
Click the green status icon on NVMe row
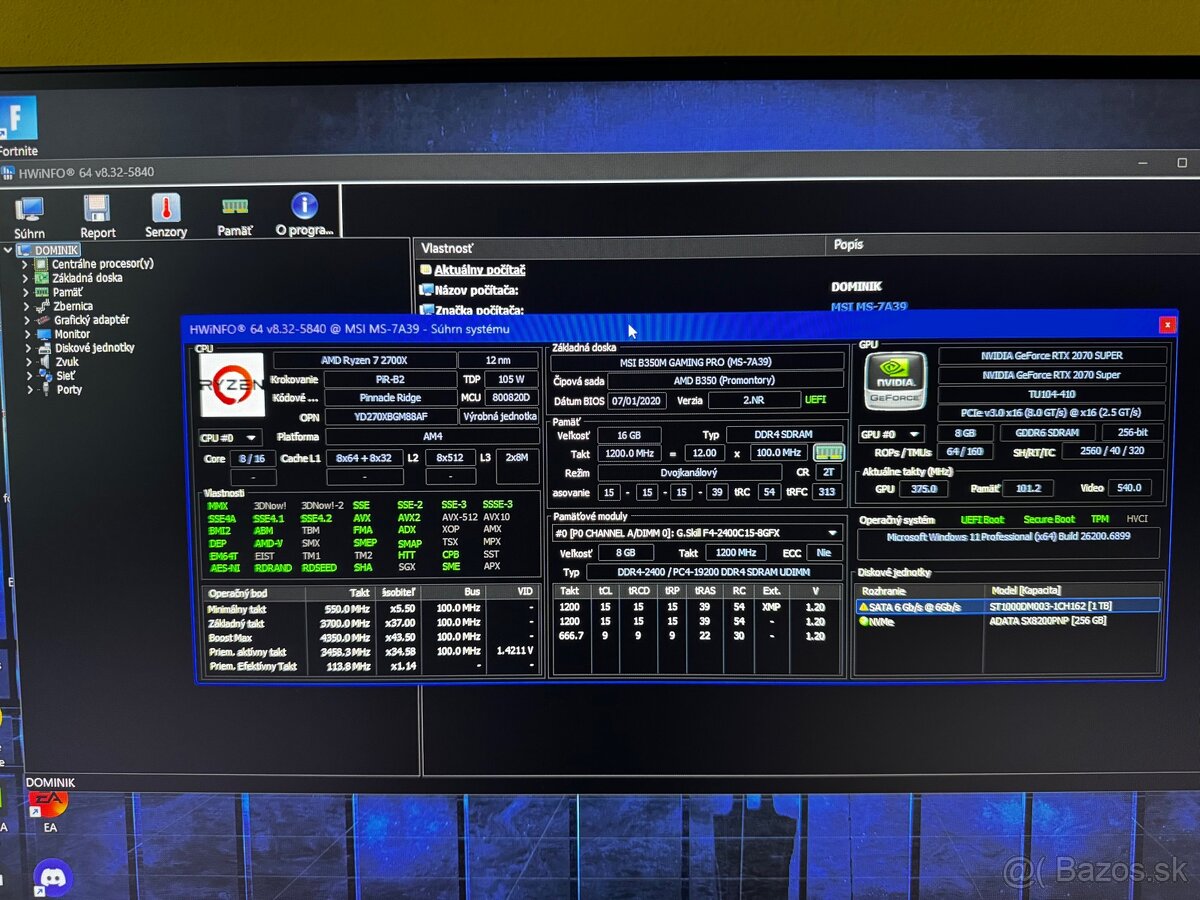point(864,621)
